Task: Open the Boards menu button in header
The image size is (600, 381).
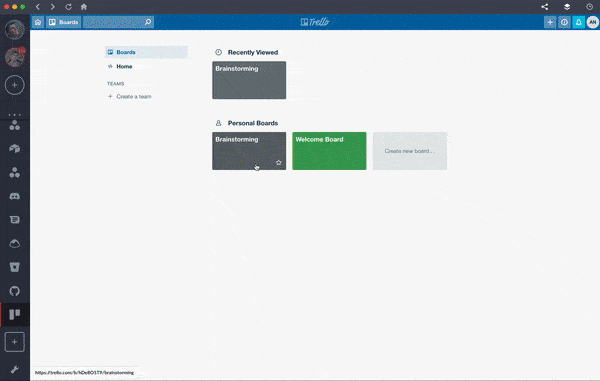Action: (x=64, y=22)
